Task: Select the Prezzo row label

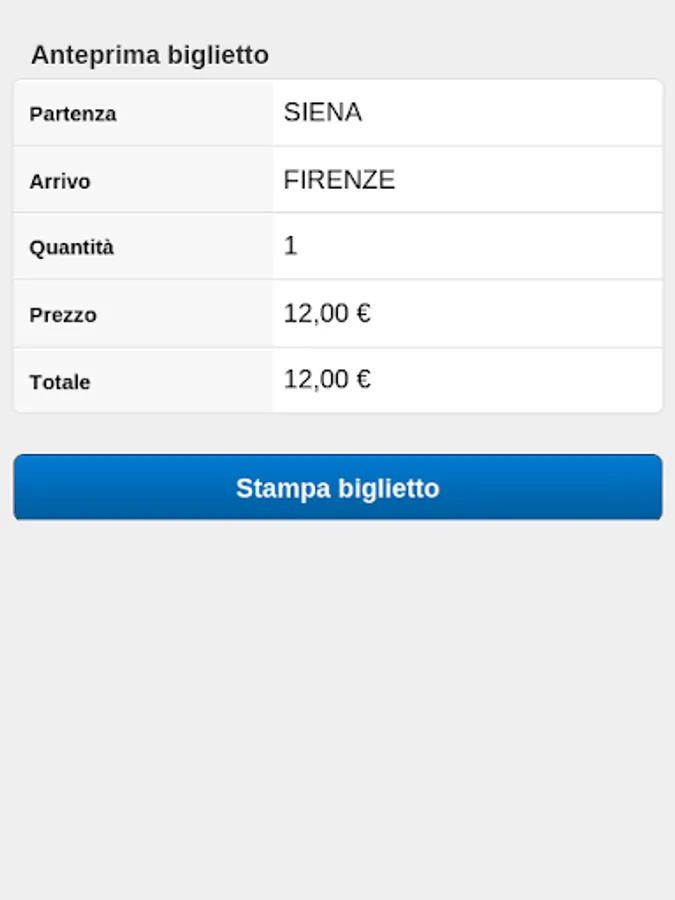Action: point(63,315)
